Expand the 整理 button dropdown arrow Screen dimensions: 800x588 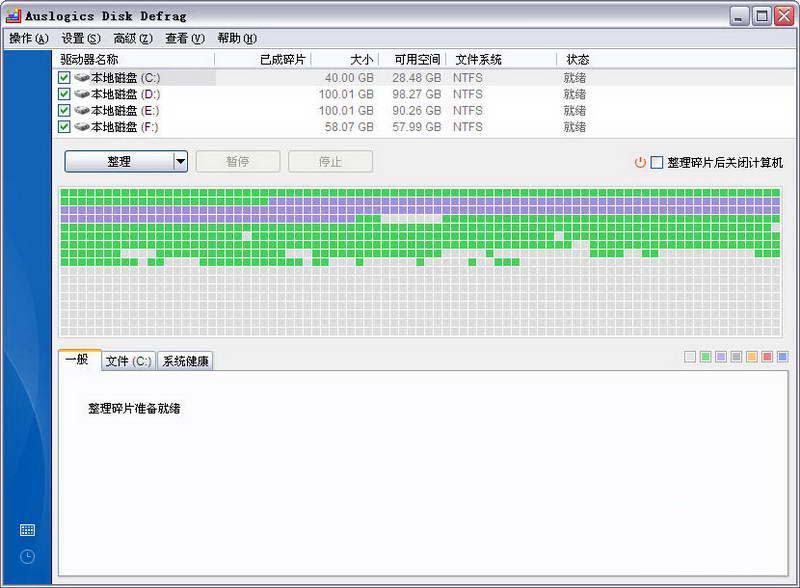180,161
